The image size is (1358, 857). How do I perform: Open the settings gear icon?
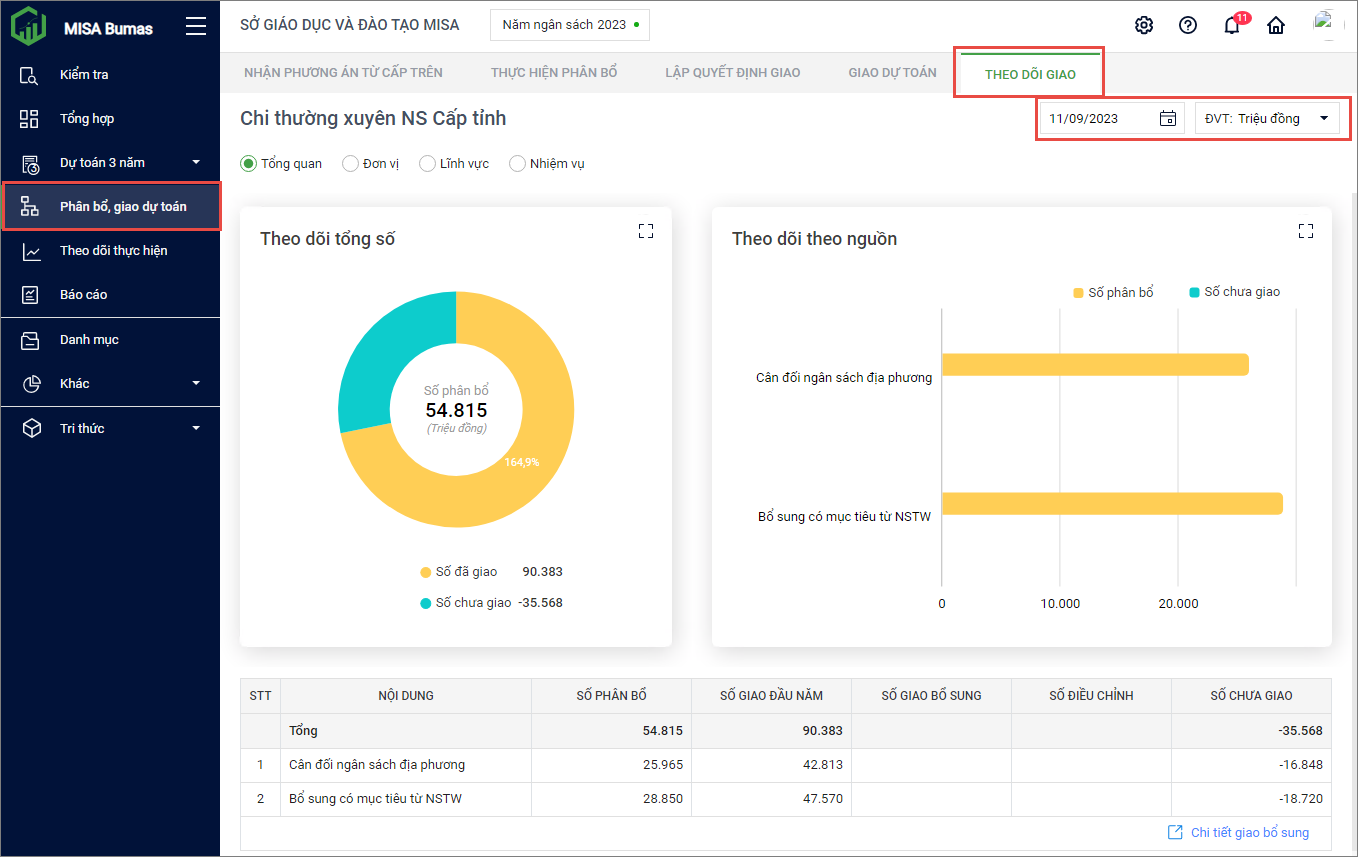pyautogui.click(x=1144, y=26)
